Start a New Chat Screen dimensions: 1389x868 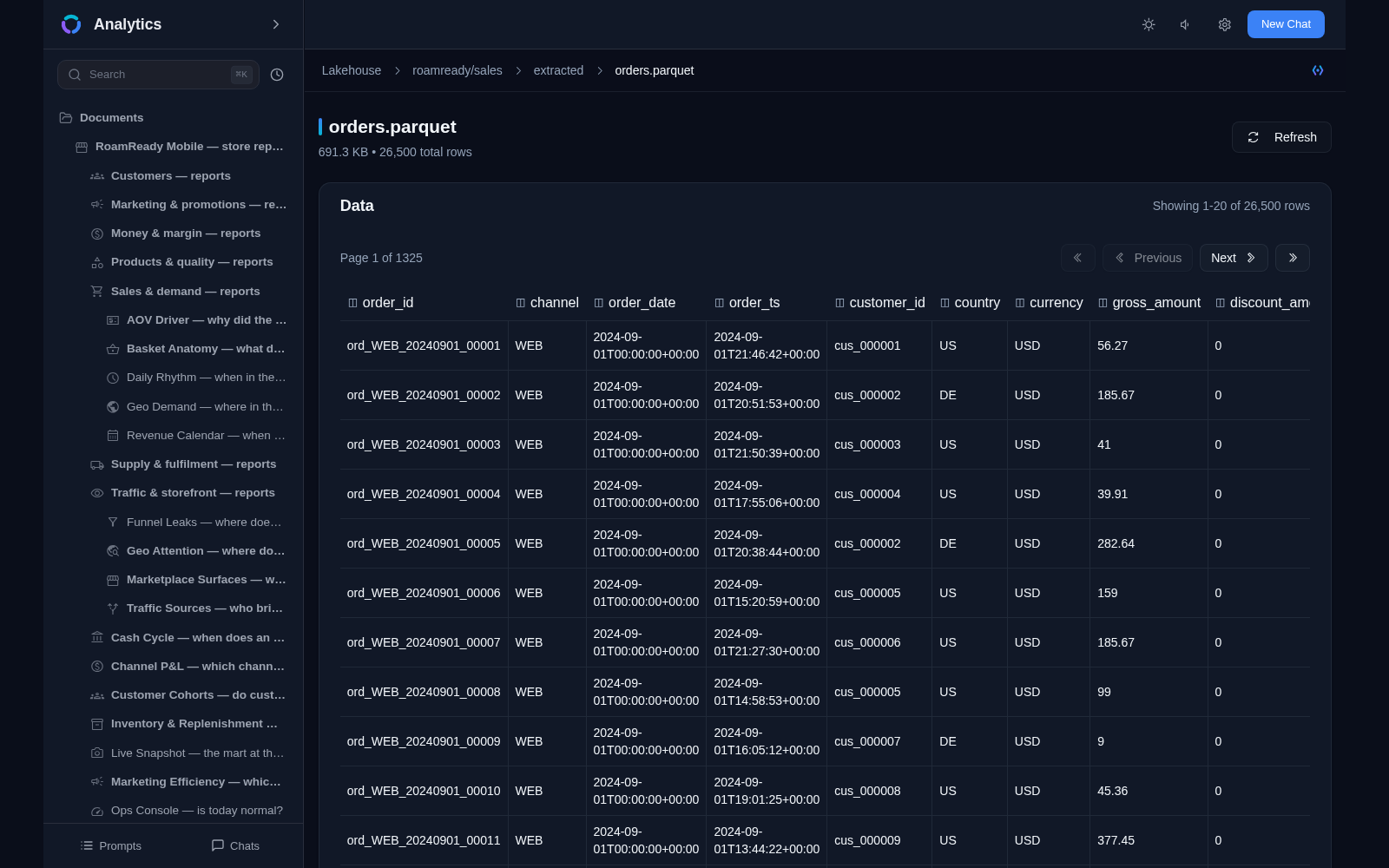click(1286, 24)
